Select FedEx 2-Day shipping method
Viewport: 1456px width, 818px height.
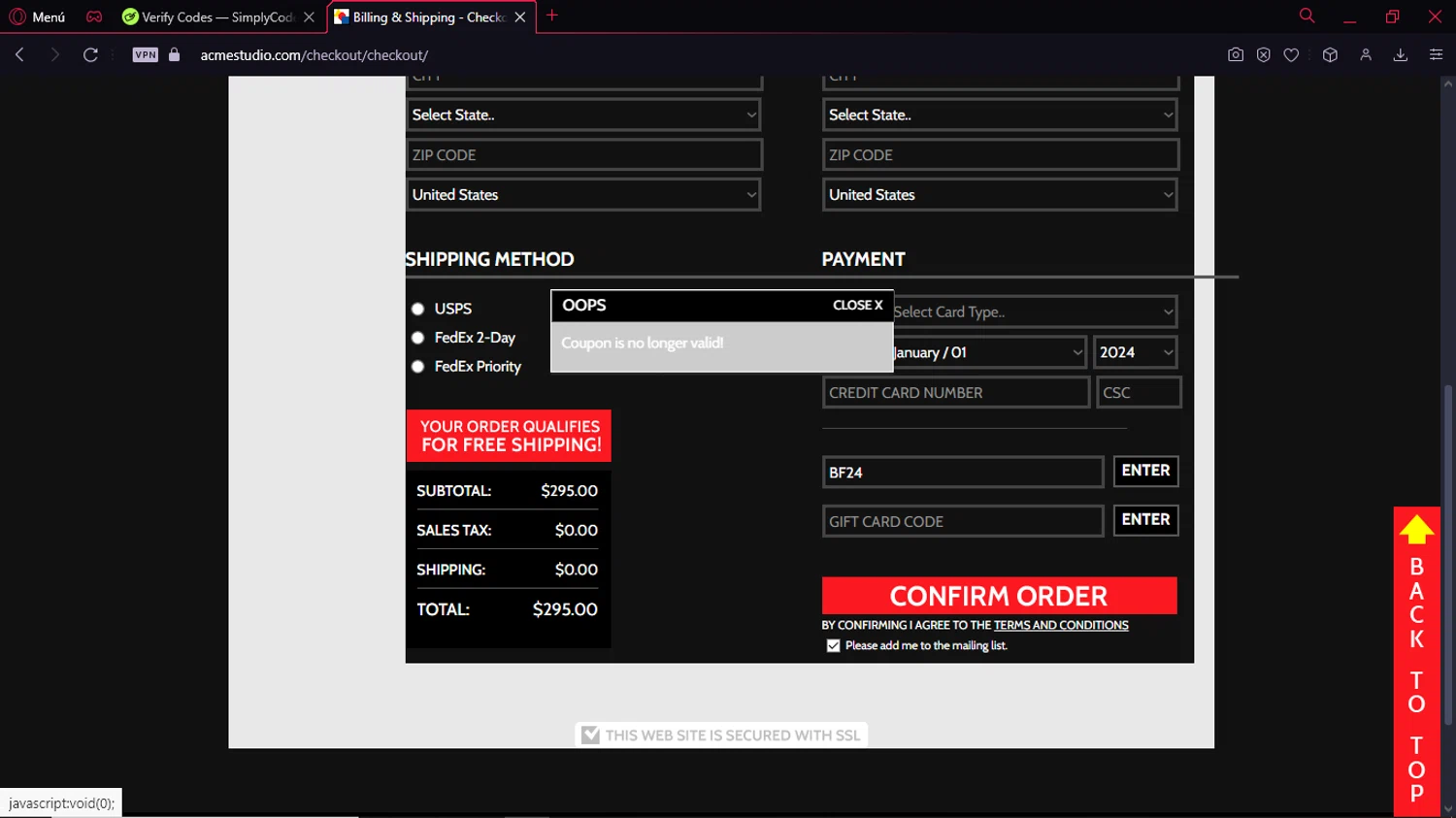pyautogui.click(x=418, y=338)
